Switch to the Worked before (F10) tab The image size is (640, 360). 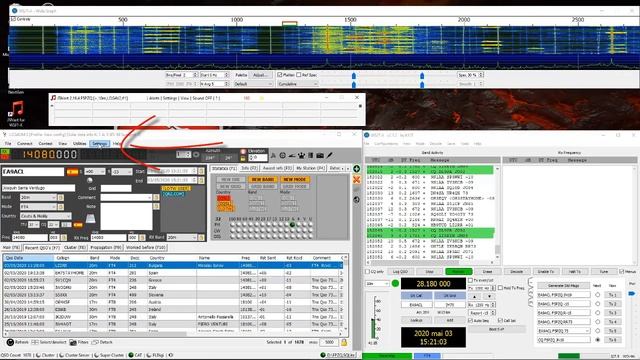point(145,247)
